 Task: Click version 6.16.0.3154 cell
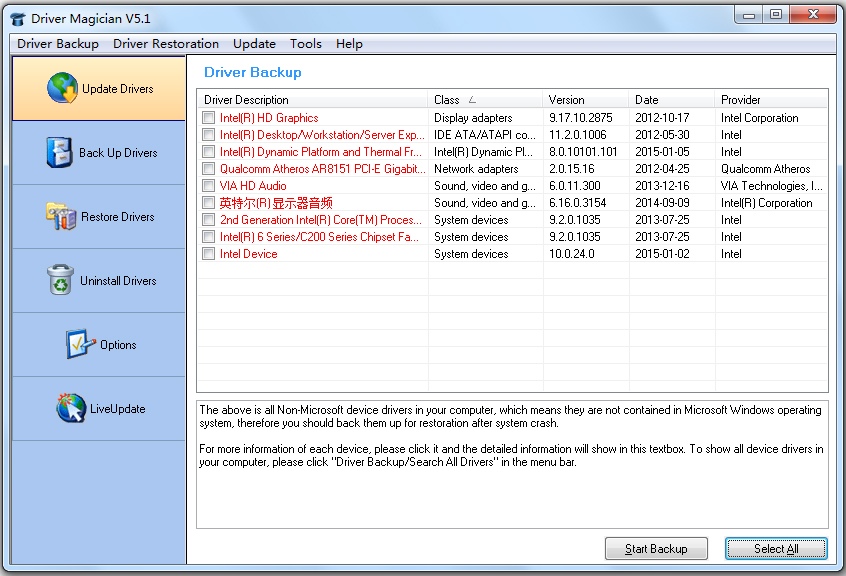[577, 203]
